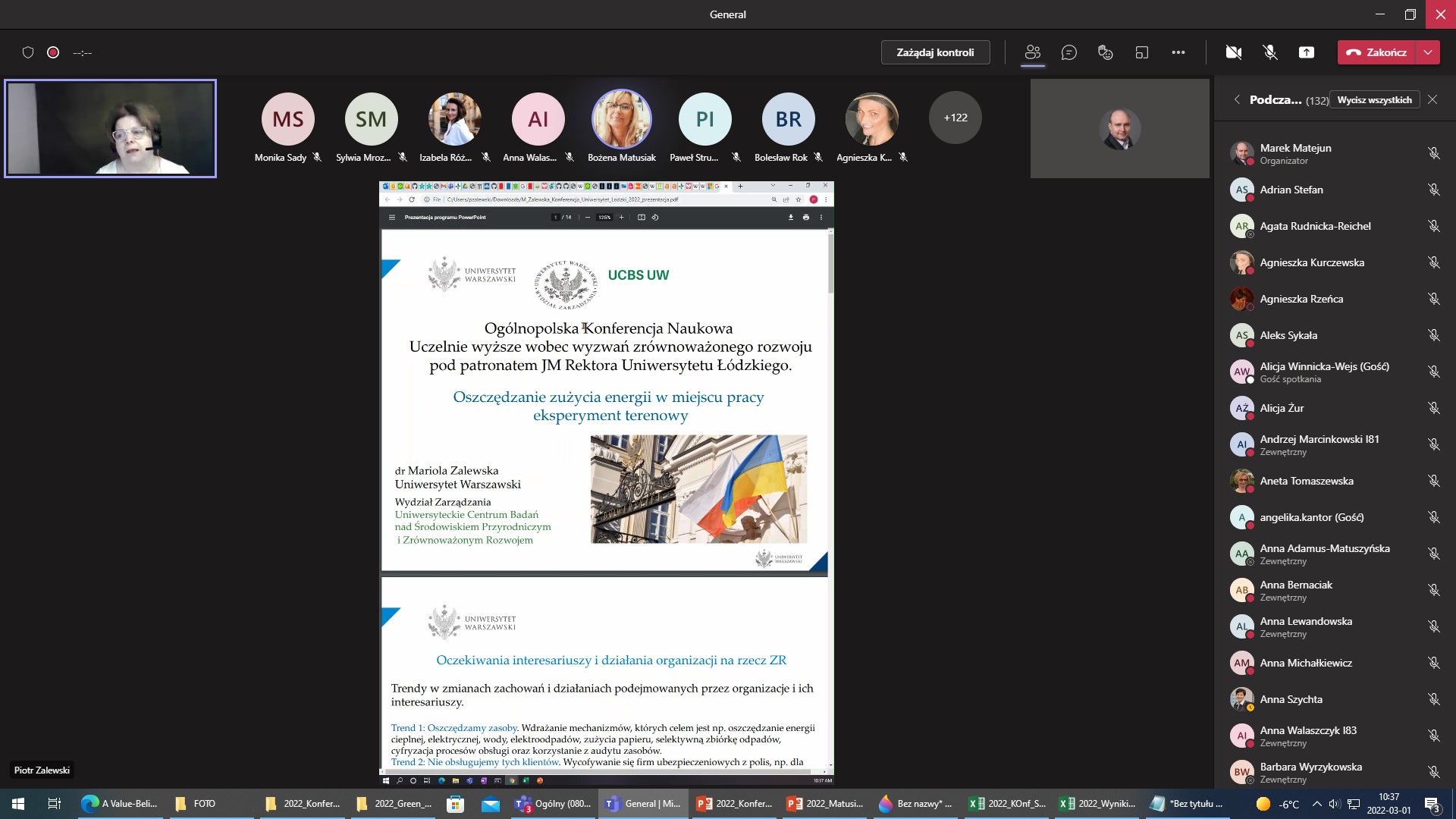
Task: Collapse participants panel with back chevron
Action: 1237,99
